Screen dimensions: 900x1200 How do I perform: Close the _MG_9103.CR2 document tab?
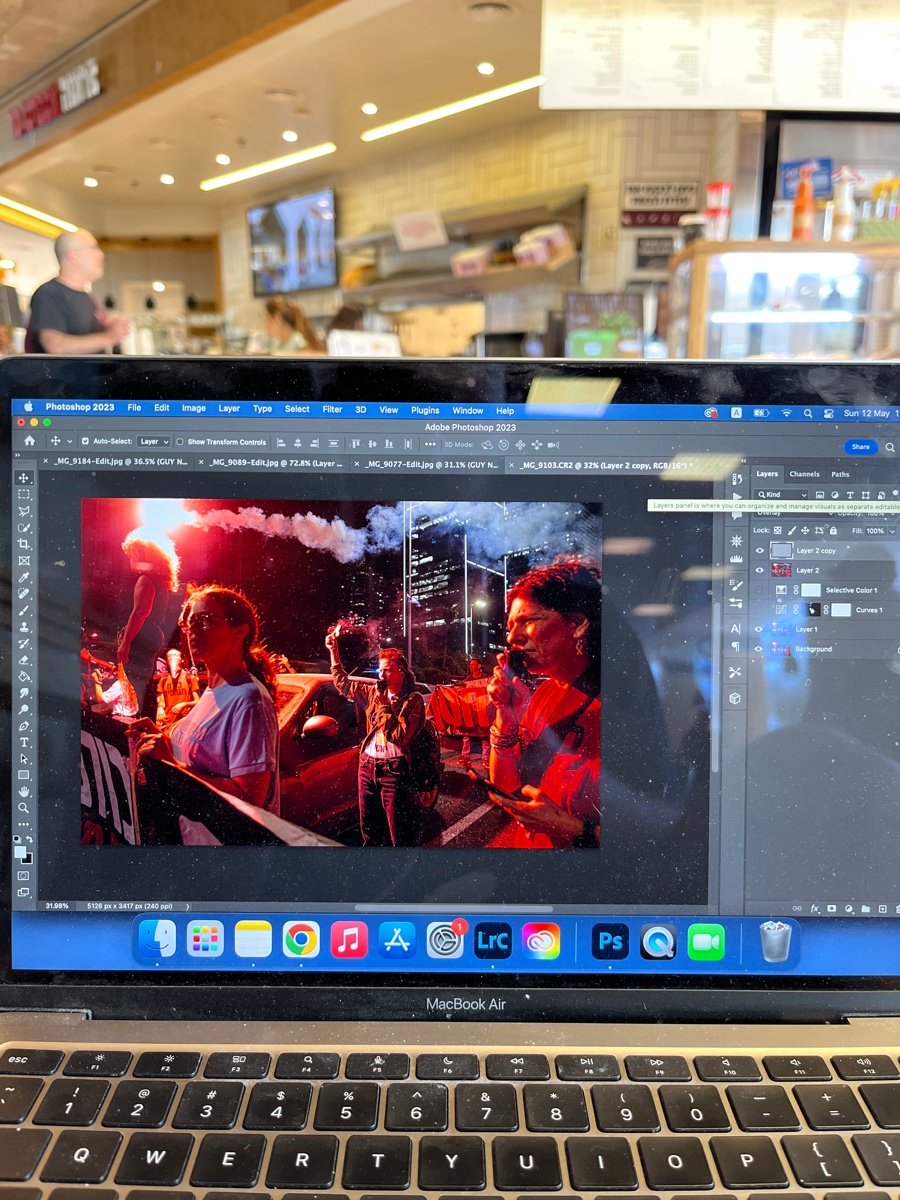tap(510, 463)
